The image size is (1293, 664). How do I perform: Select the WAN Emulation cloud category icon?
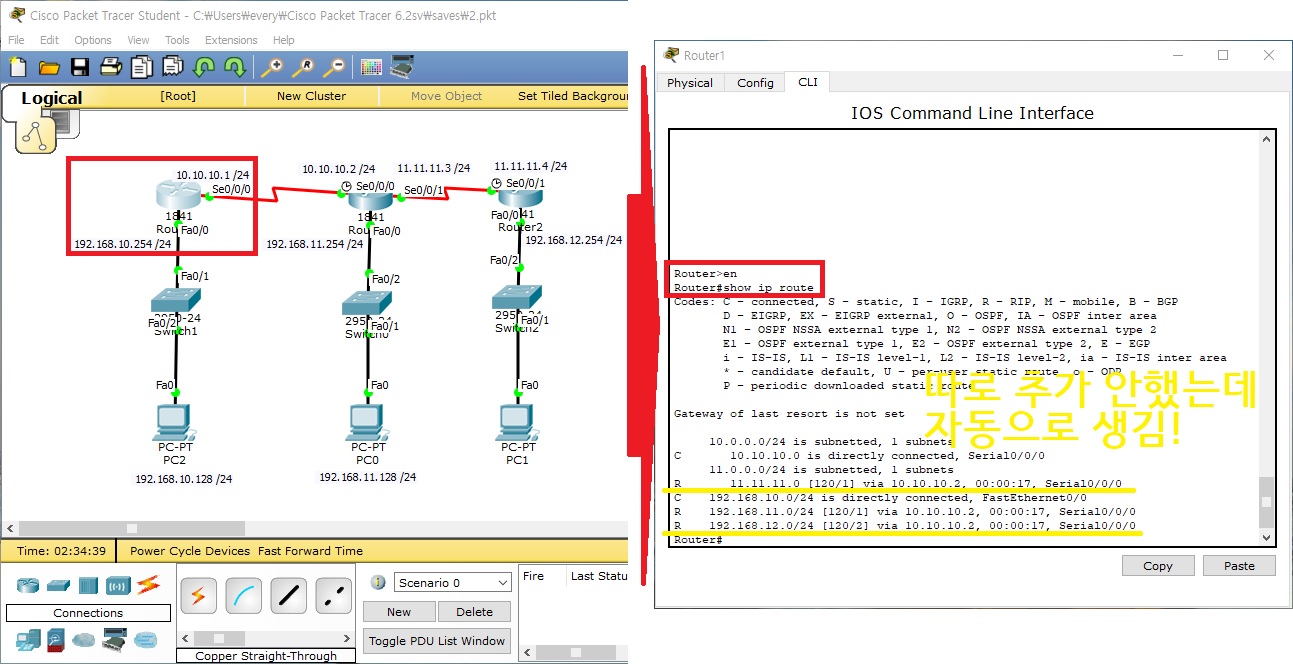coord(85,639)
